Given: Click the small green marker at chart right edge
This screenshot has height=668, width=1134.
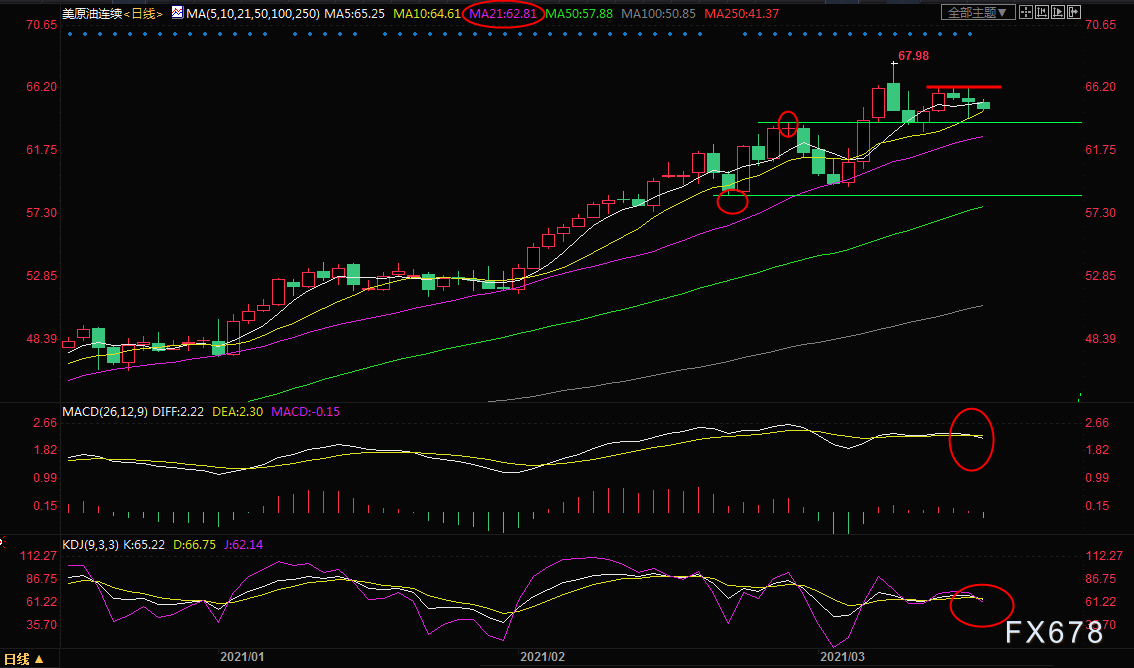Looking at the screenshot, I should pos(1080,397).
